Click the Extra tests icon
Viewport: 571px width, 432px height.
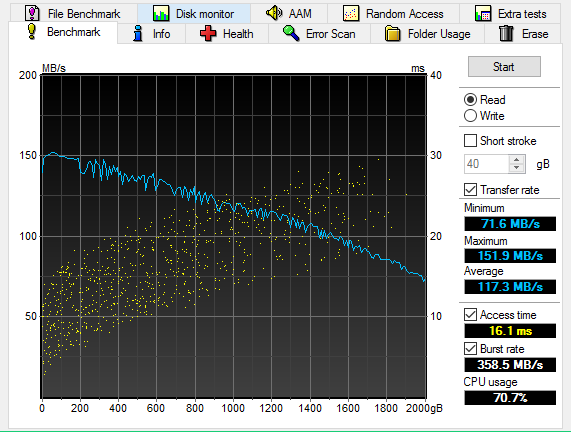click(x=483, y=13)
